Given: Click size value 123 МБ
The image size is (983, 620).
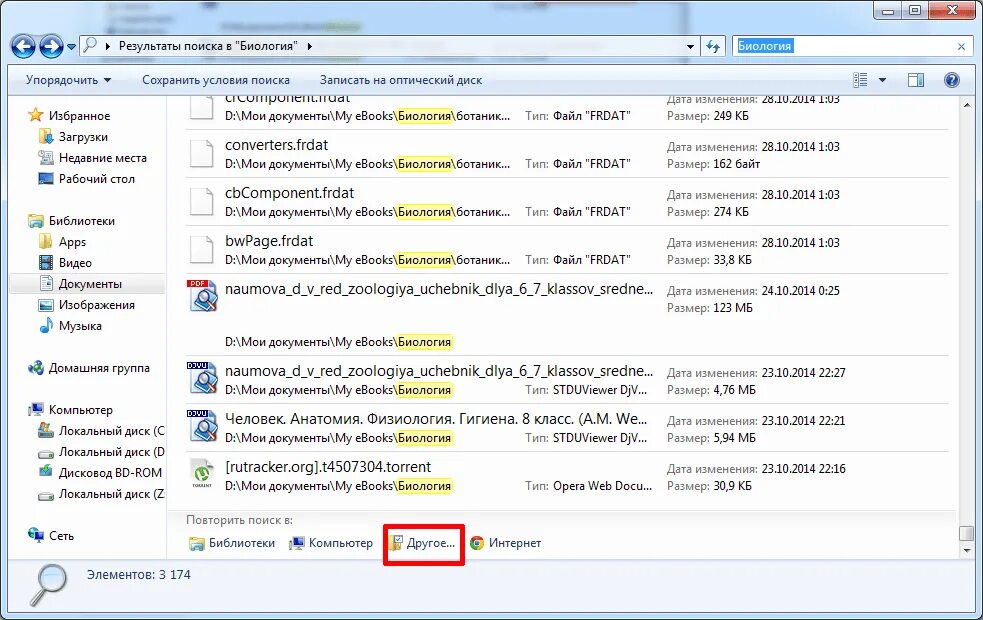Looking at the screenshot, I should (733, 308).
